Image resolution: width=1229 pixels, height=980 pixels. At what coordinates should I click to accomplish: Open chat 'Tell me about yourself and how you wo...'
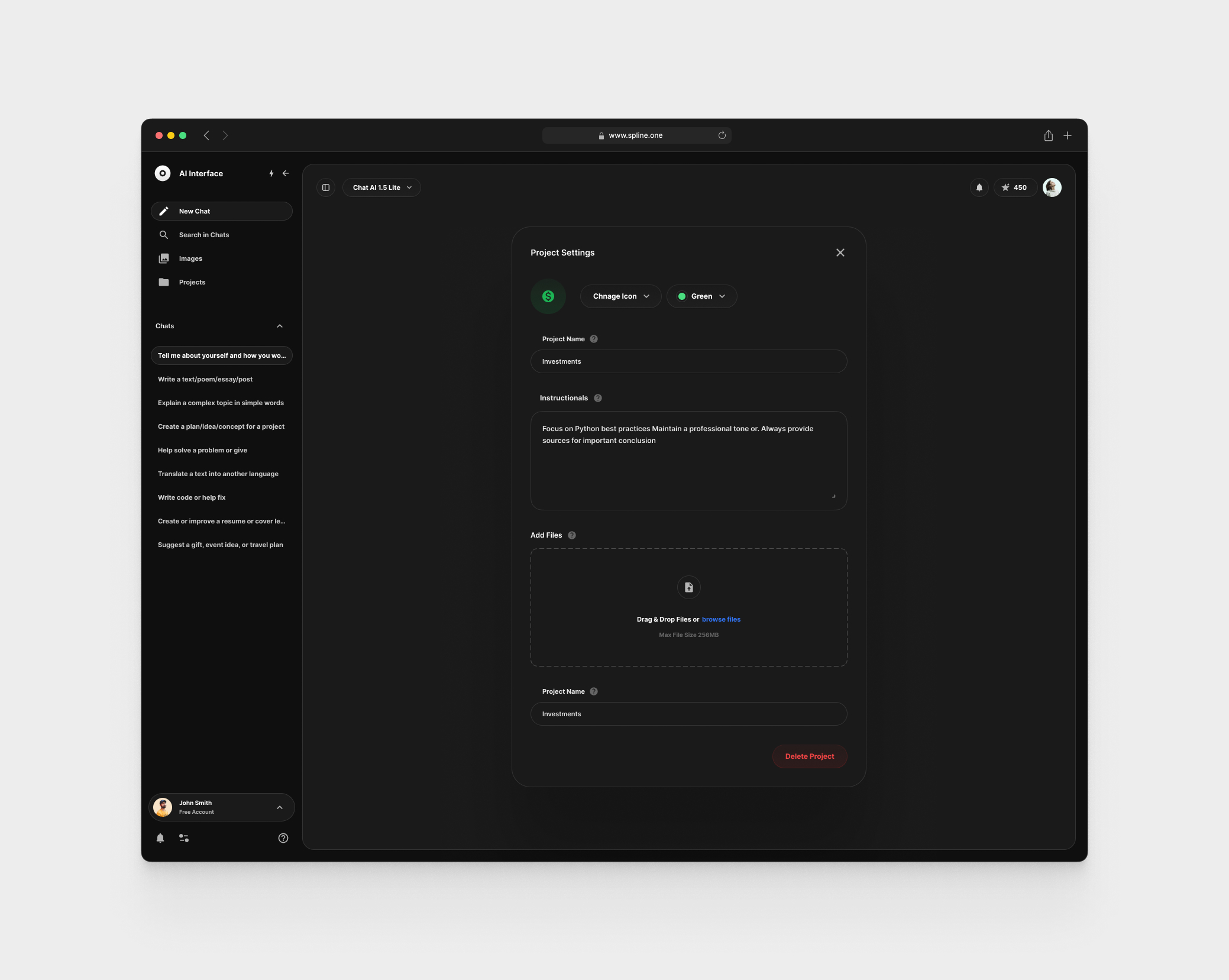pos(222,355)
